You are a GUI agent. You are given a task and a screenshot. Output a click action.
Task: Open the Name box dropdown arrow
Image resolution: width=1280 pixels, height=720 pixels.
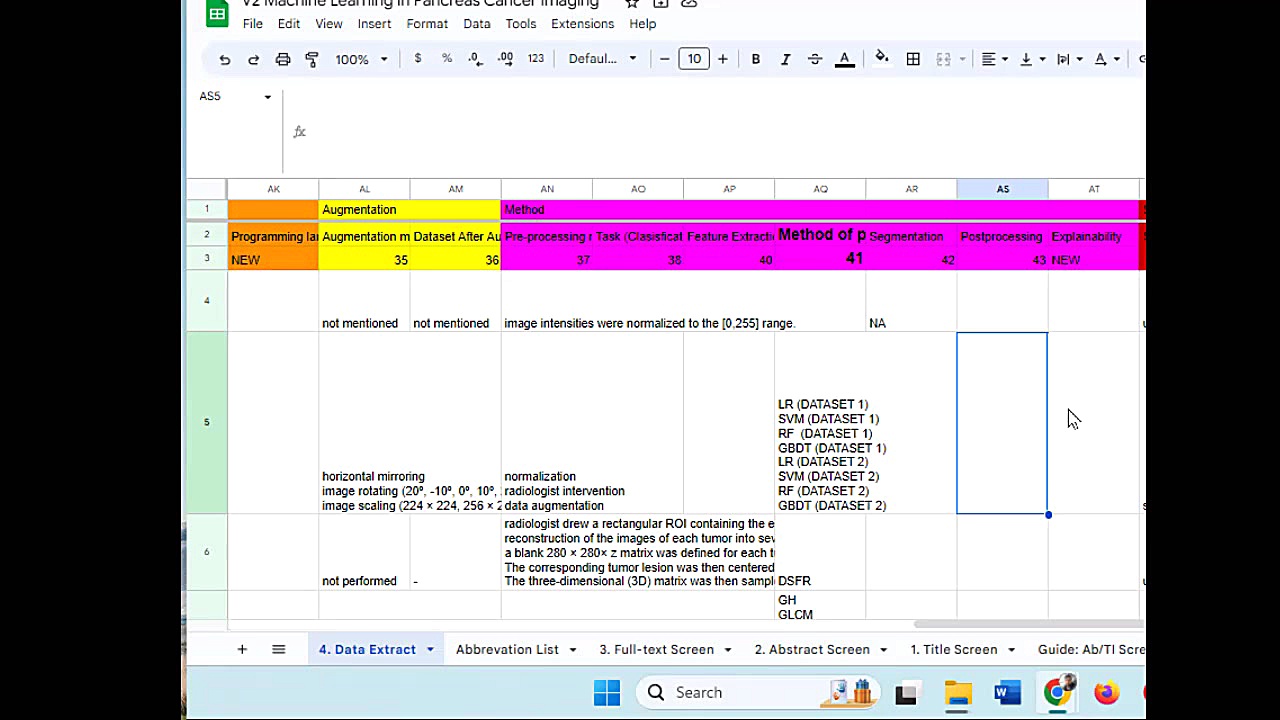pos(268,97)
